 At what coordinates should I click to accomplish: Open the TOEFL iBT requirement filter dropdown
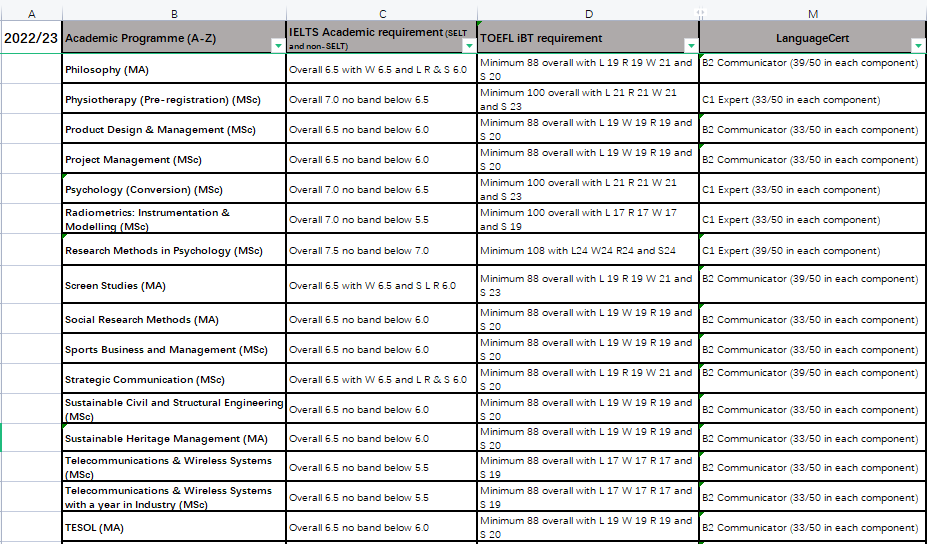690,46
